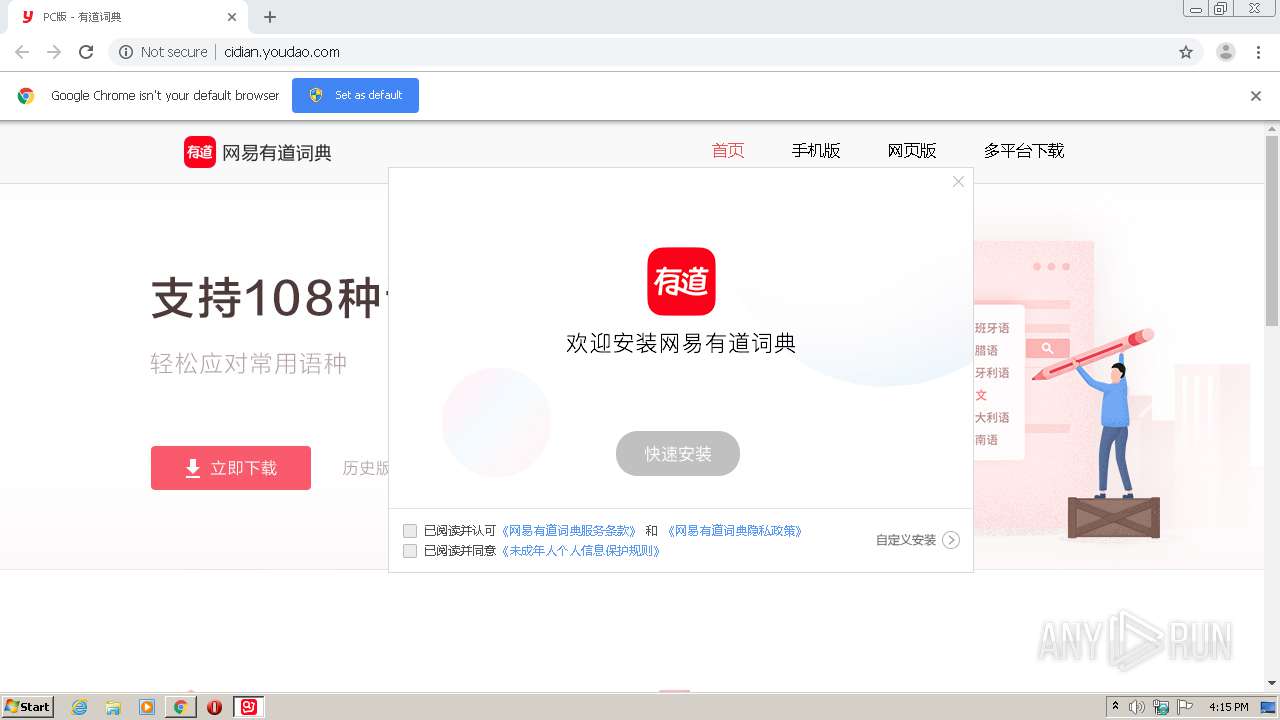
Task: Open the 《网易有道词典隐私政策》 link
Action: click(734, 531)
